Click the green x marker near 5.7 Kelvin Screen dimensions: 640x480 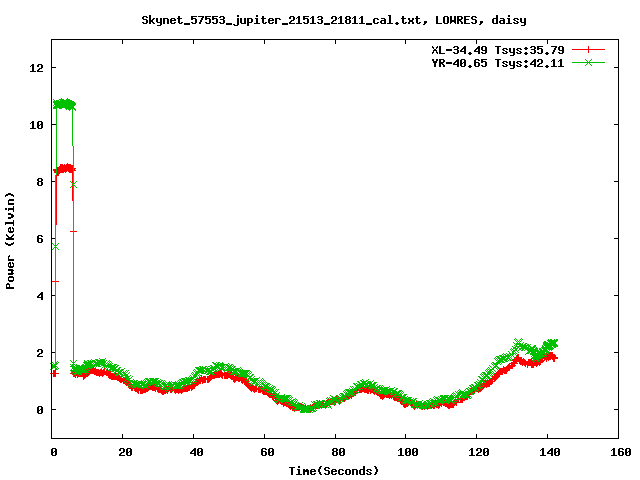pos(56,247)
